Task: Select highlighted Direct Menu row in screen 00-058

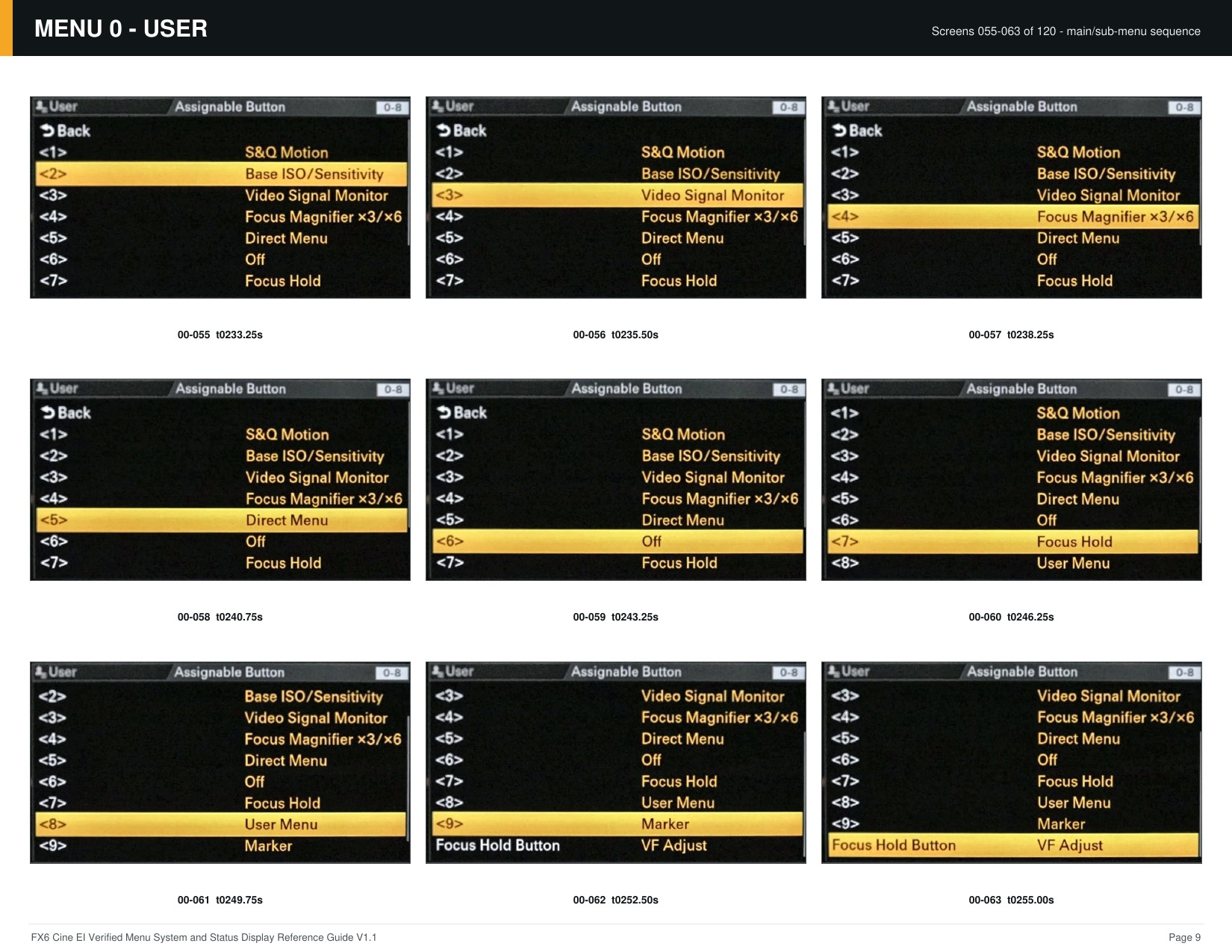Action: [x=221, y=520]
